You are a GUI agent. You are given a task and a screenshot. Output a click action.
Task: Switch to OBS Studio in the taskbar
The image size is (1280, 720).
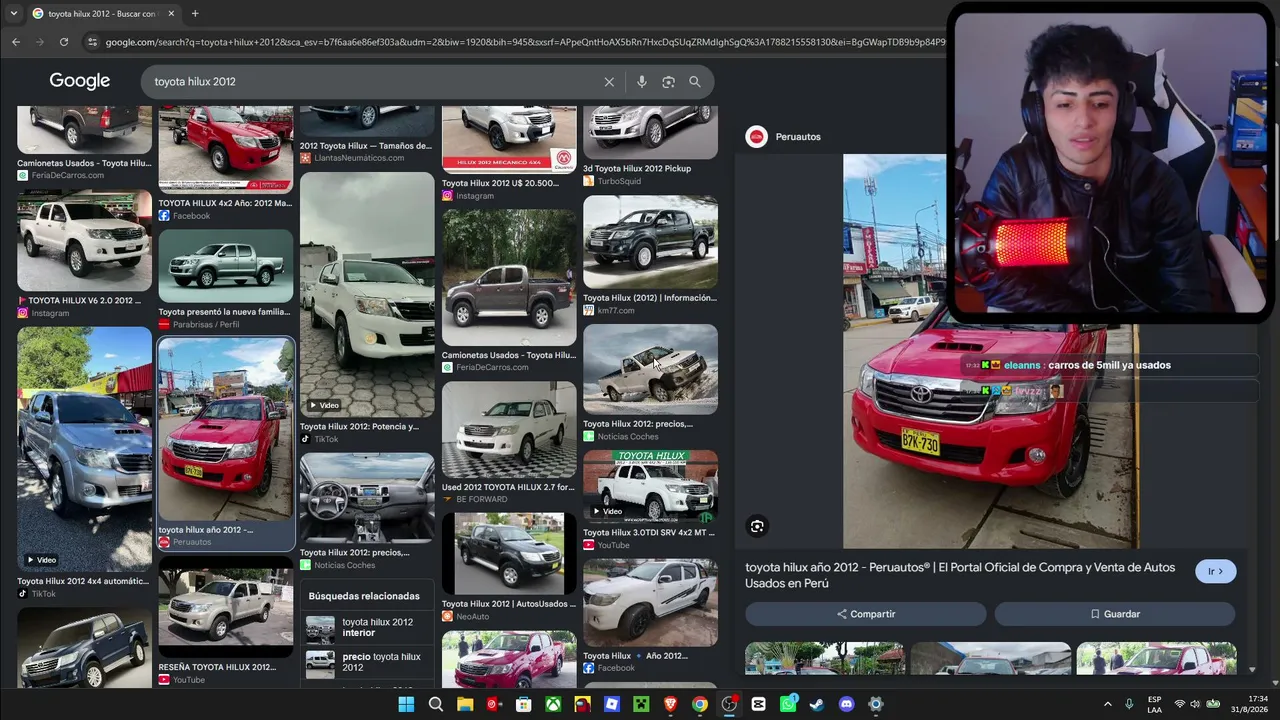(x=729, y=704)
